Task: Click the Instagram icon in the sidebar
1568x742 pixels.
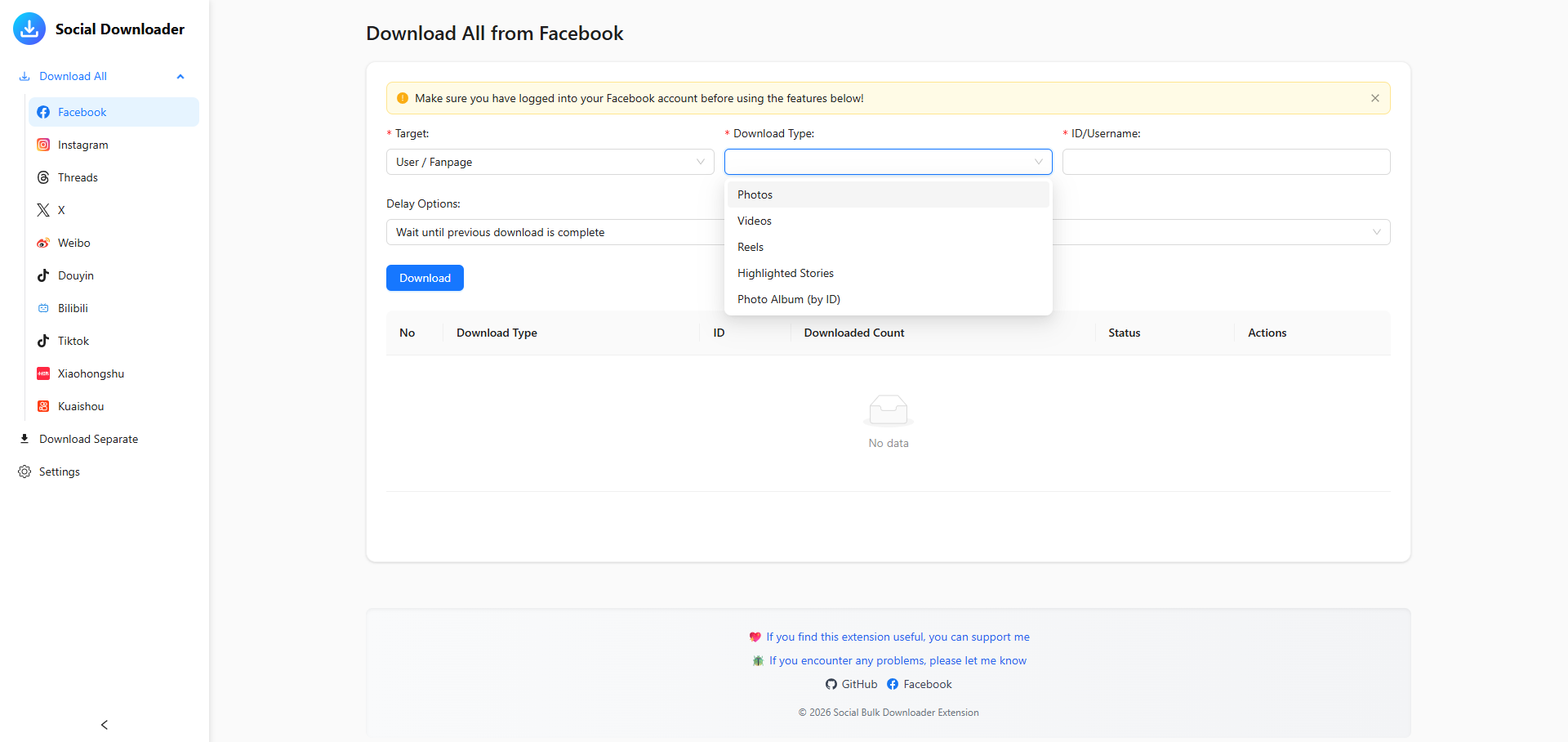Action: (x=43, y=145)
